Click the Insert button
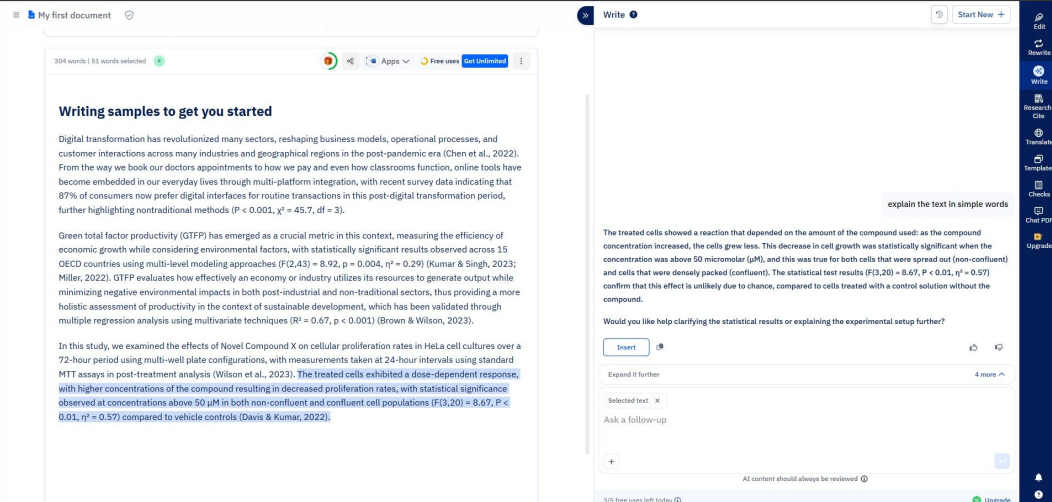 tap(626, 347)
